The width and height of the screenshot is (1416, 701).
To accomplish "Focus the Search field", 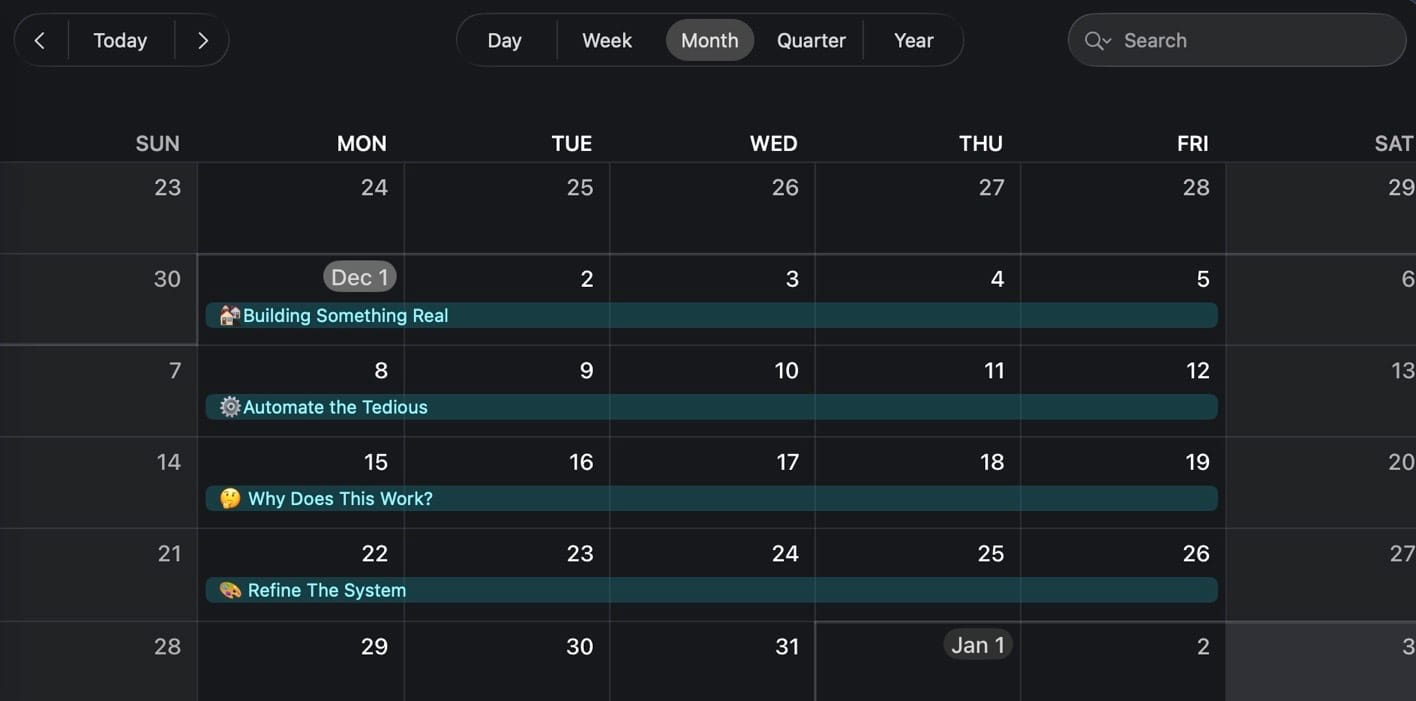I will click(x=1250, y=41).
